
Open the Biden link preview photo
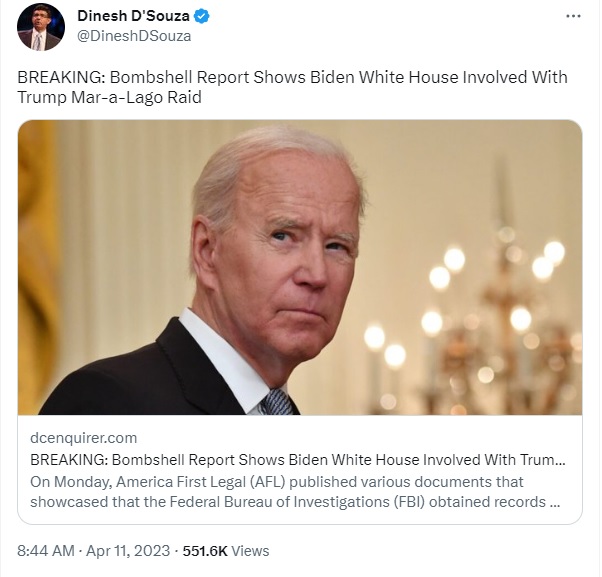(x=300, y=267)
